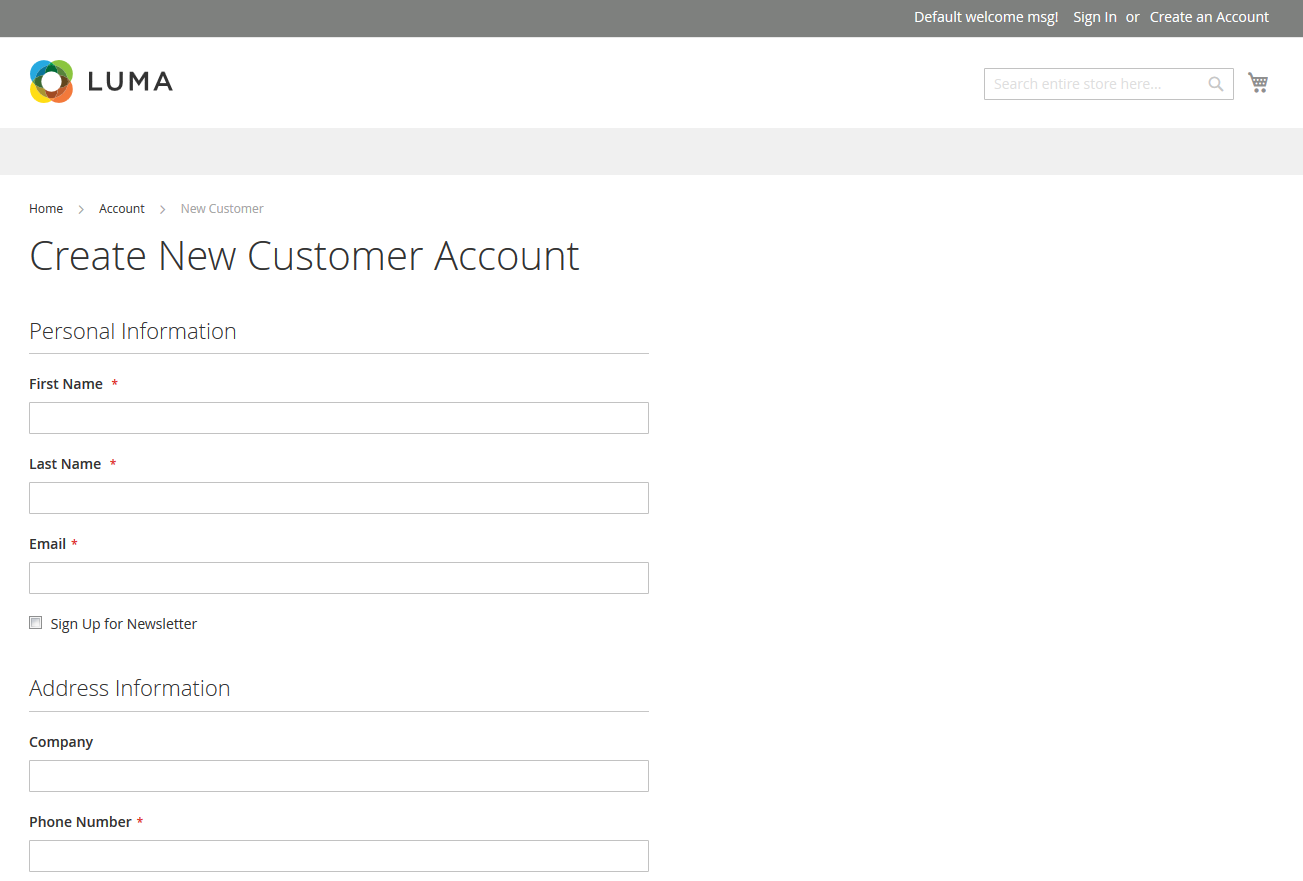Click the Create New Customer Account heading
Screen dimensions: 1303x881
coord(304,256)
